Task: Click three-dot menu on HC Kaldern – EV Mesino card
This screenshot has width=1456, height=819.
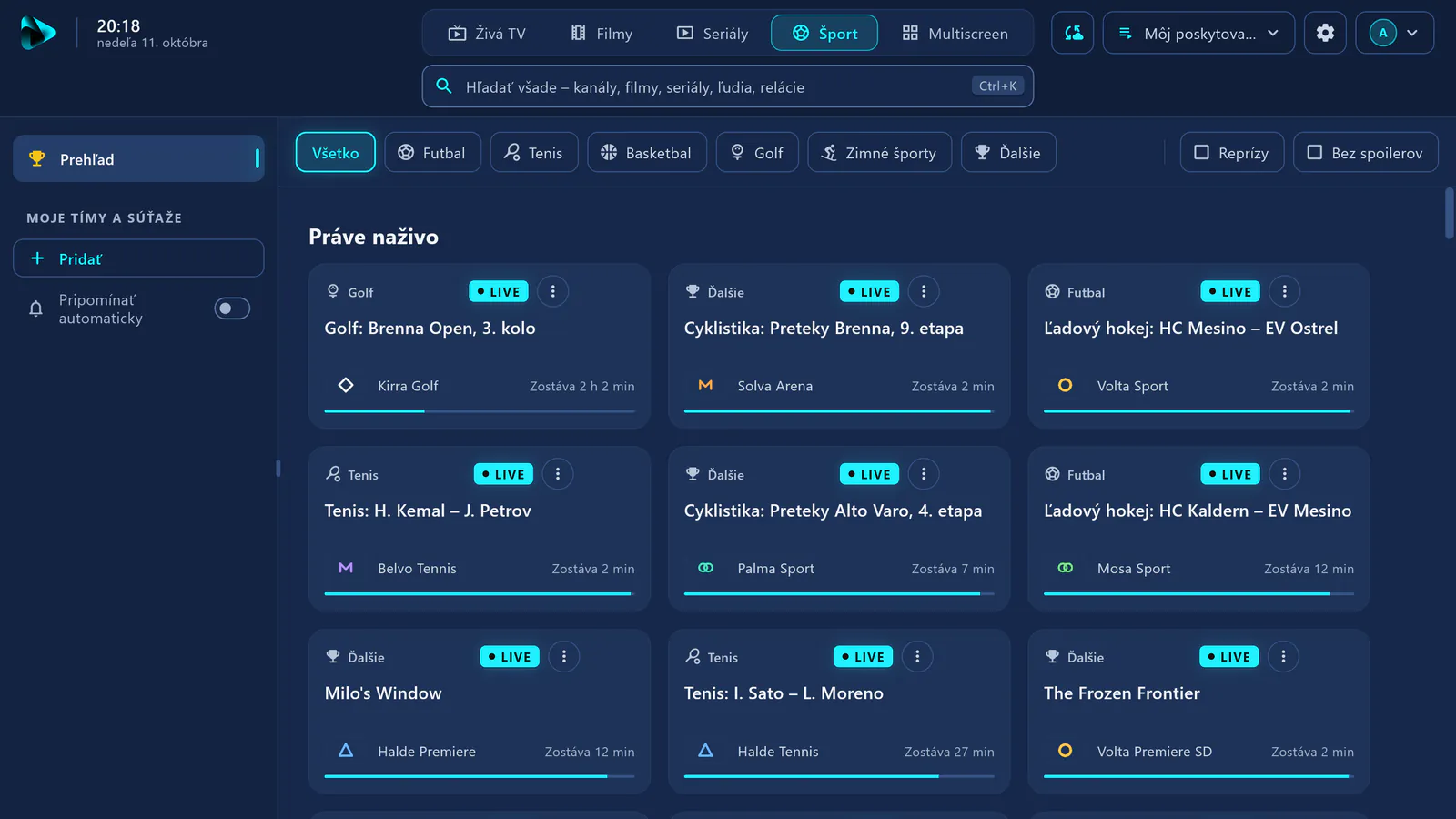Action: [1284, 473]
